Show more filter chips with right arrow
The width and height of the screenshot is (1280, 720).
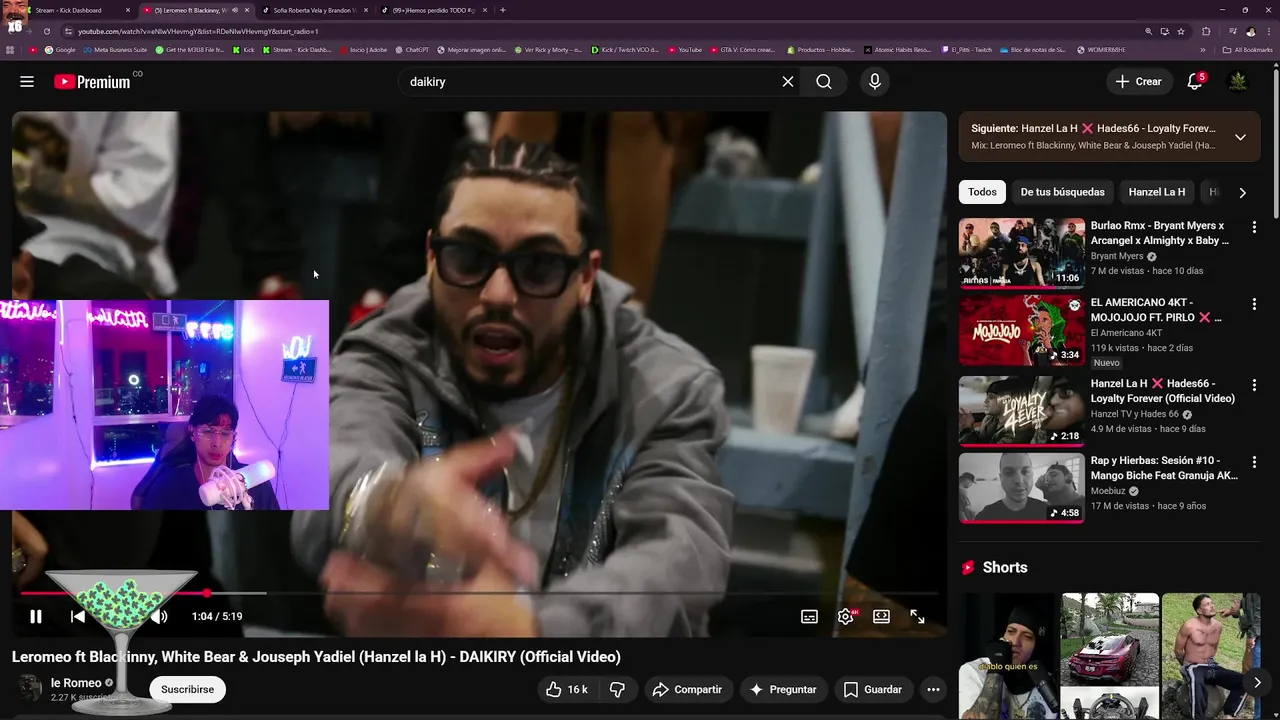tap(1242, 192)
